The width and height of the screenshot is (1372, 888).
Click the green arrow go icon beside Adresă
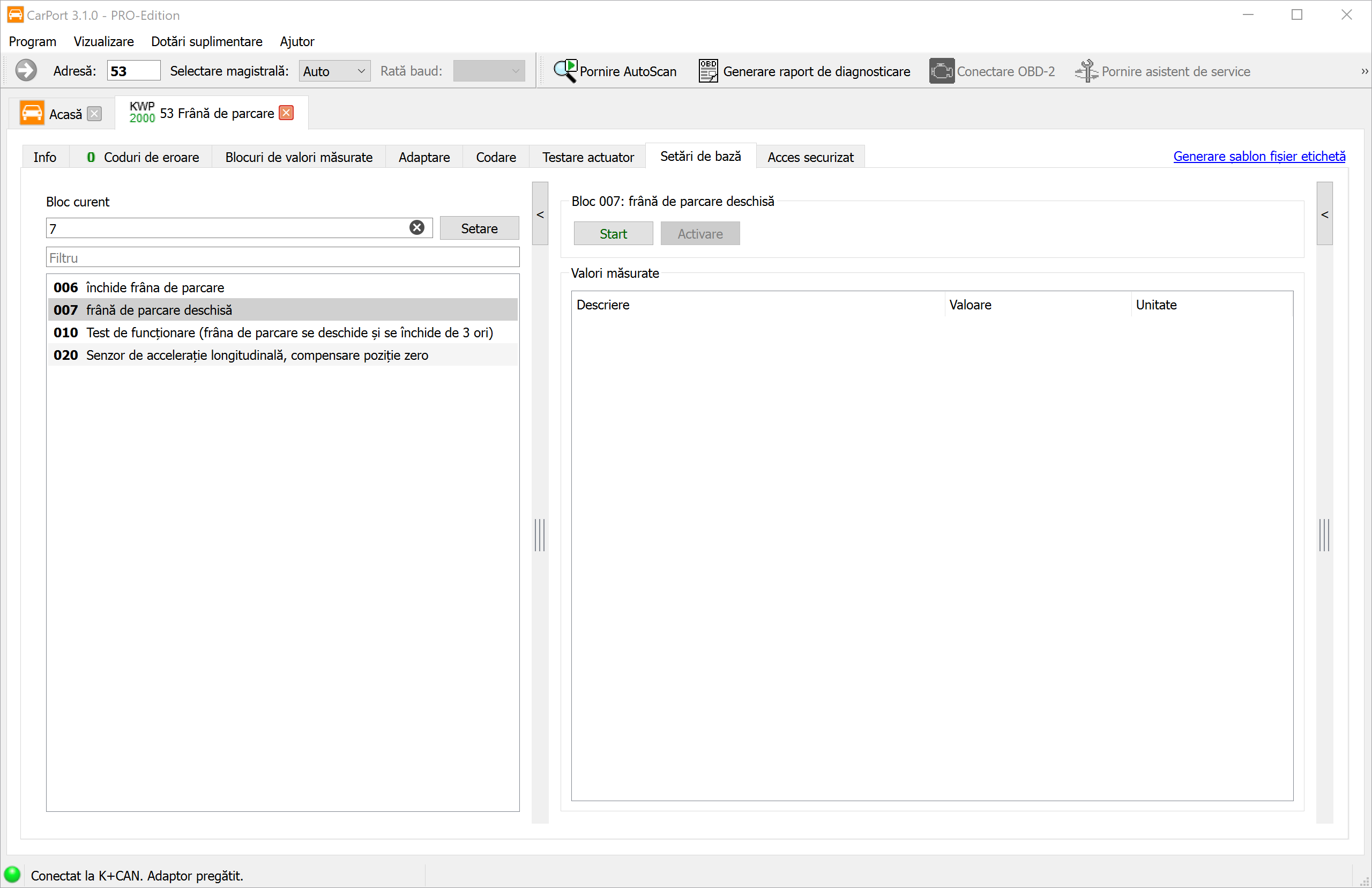tap(26, 71)
